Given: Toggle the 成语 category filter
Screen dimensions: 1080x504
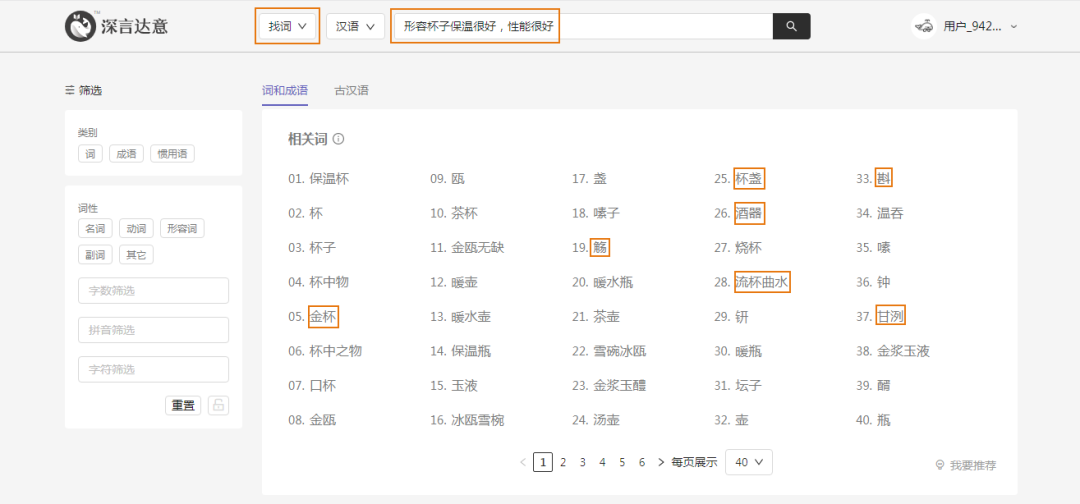Looking at the screenshot, I should (126, 154).
